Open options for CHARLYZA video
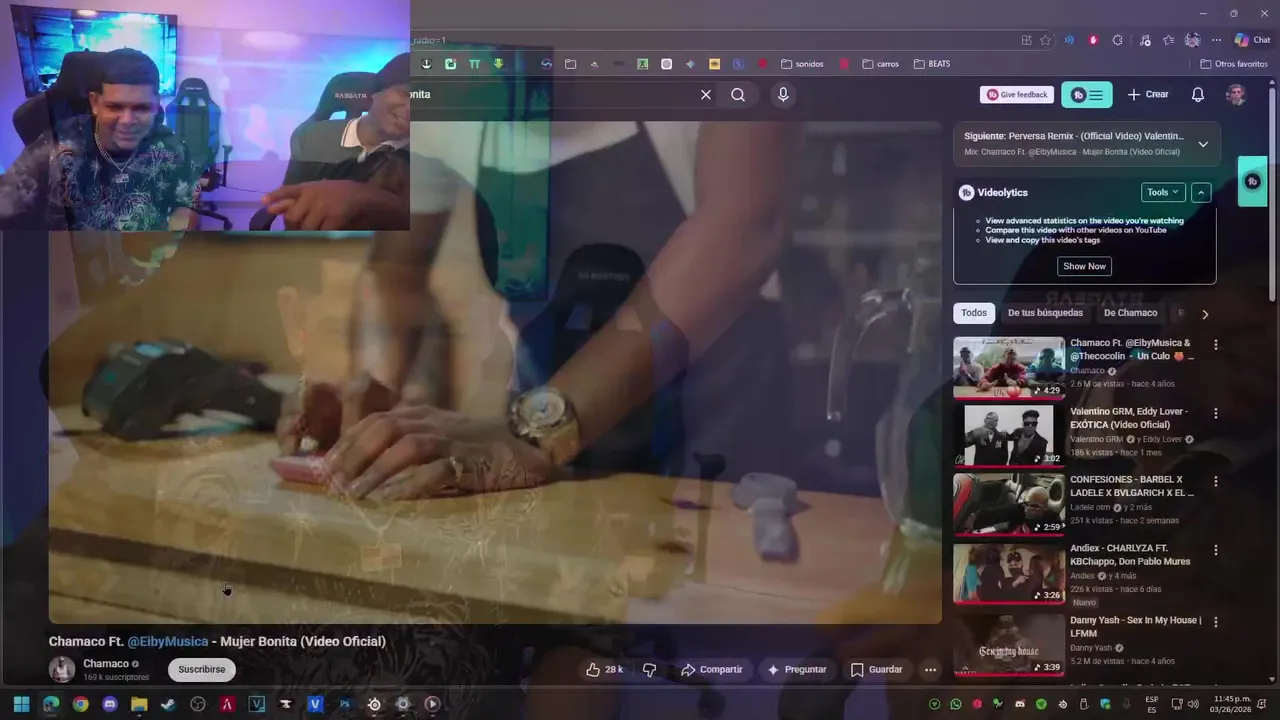 click(x=1216, y=550)
